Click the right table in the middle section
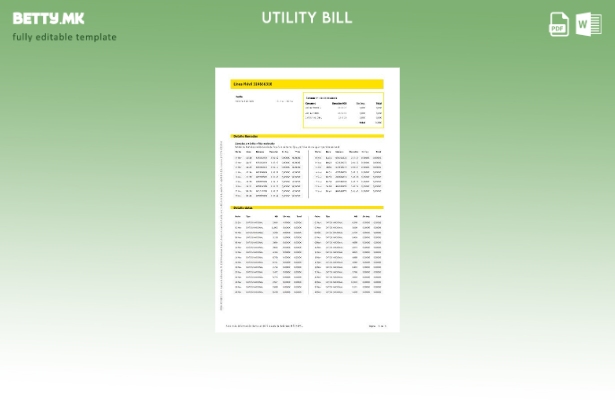Screen dimensions: 615x400 coord(347,172)
